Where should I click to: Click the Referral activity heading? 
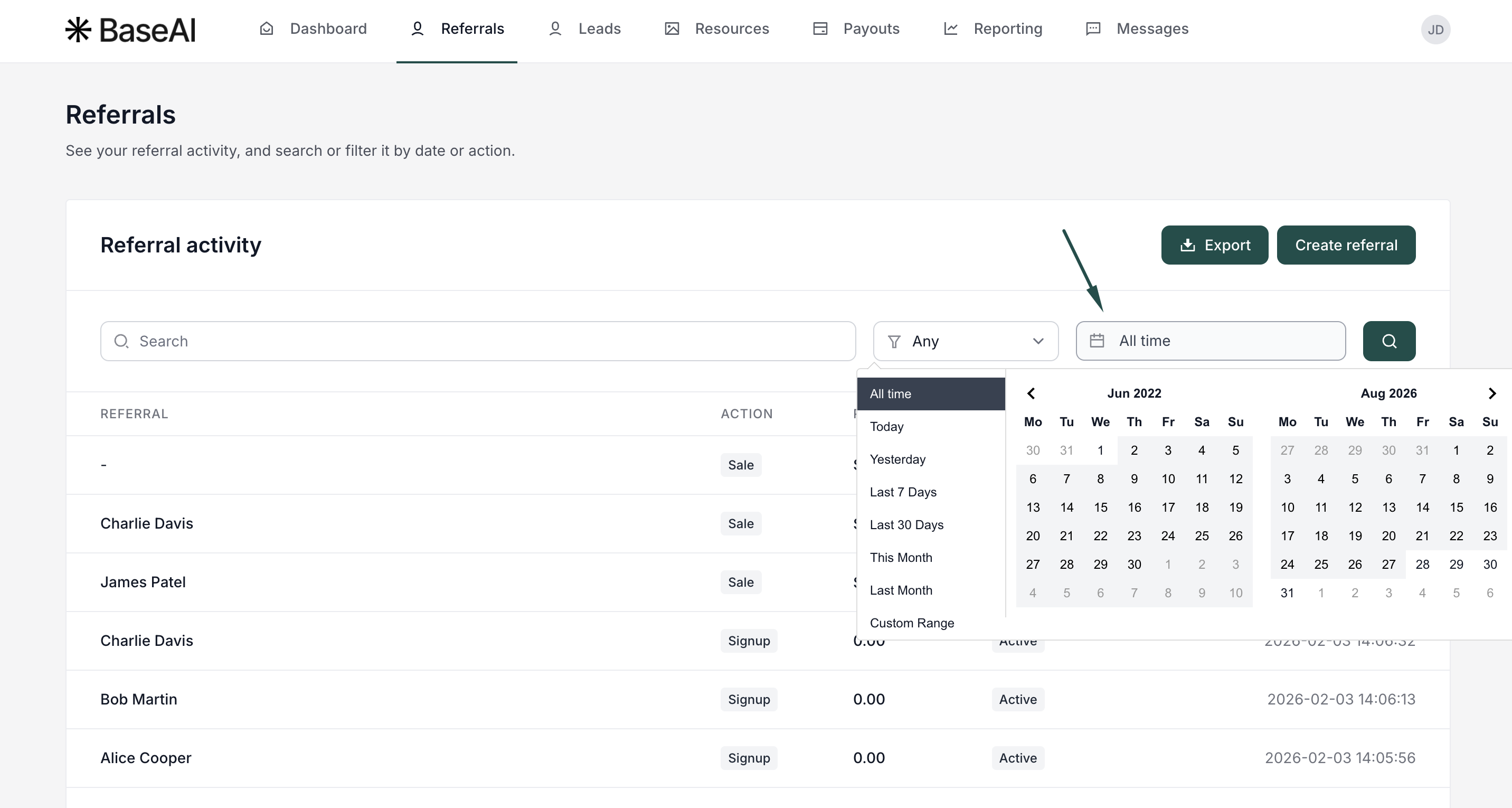[181, 245]
